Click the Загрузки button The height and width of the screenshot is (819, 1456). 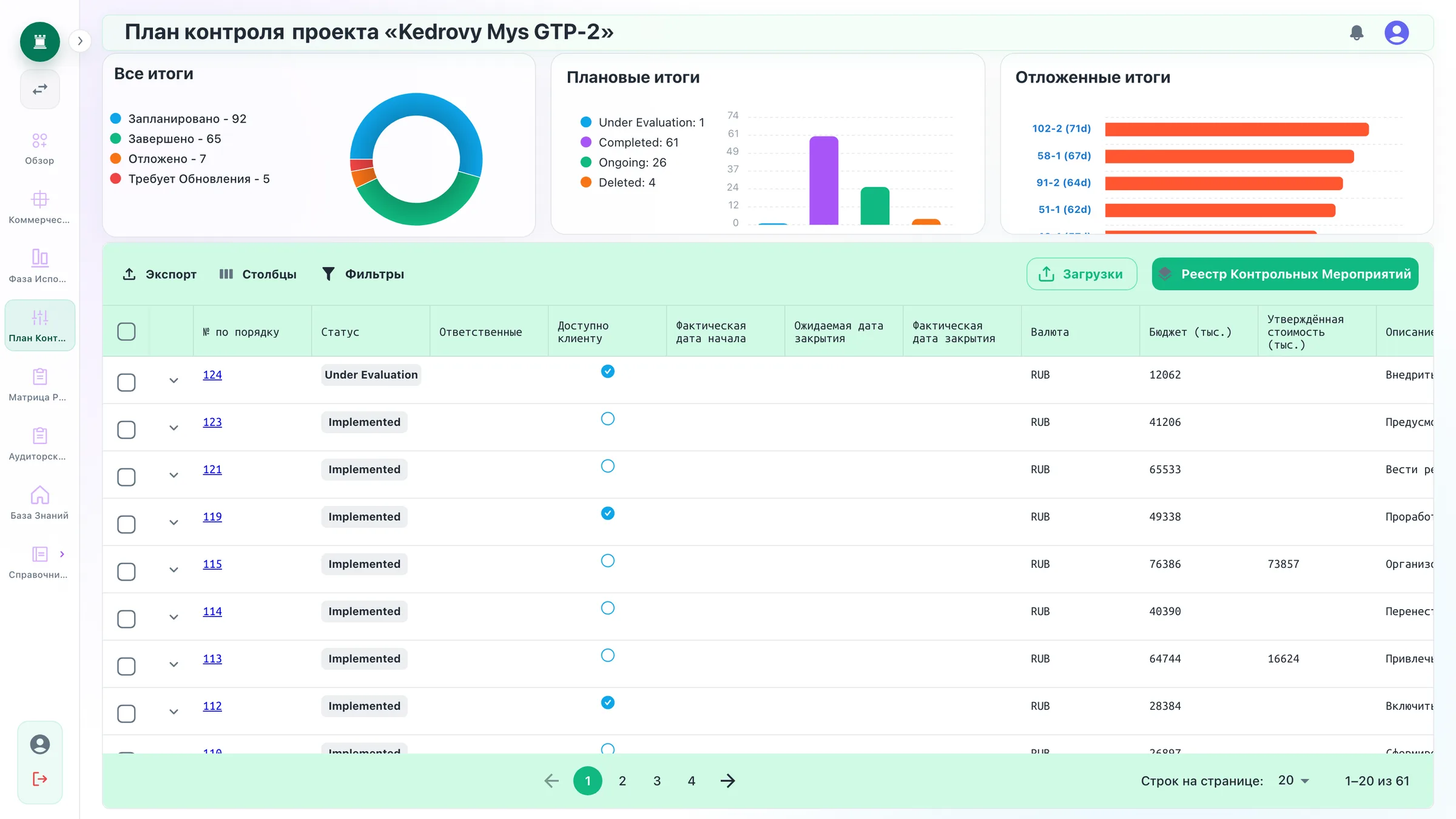point(1082,274)
